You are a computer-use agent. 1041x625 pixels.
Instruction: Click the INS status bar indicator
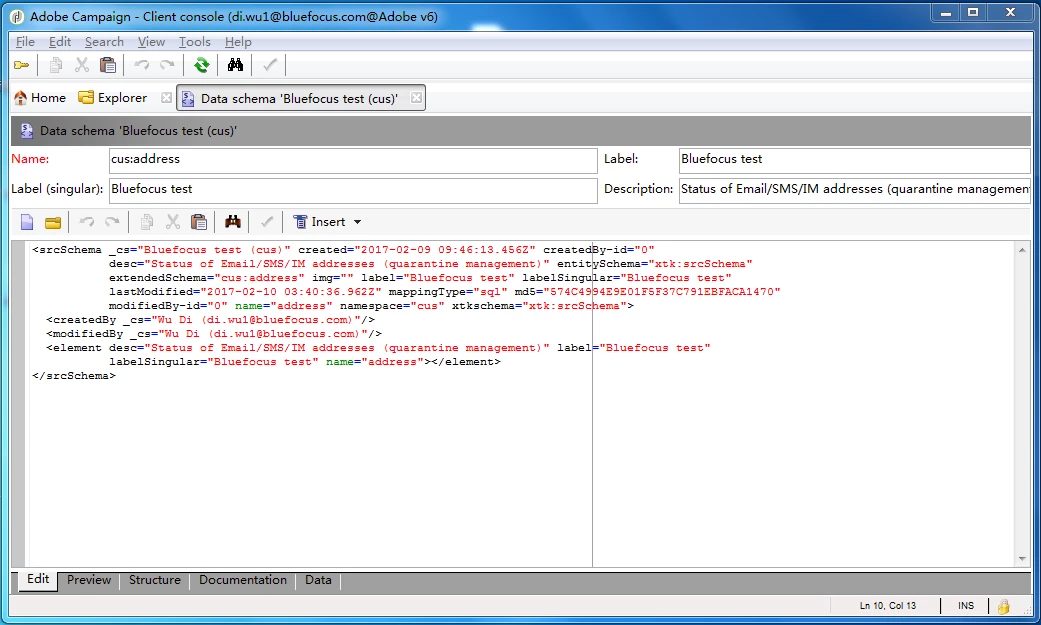966,606
